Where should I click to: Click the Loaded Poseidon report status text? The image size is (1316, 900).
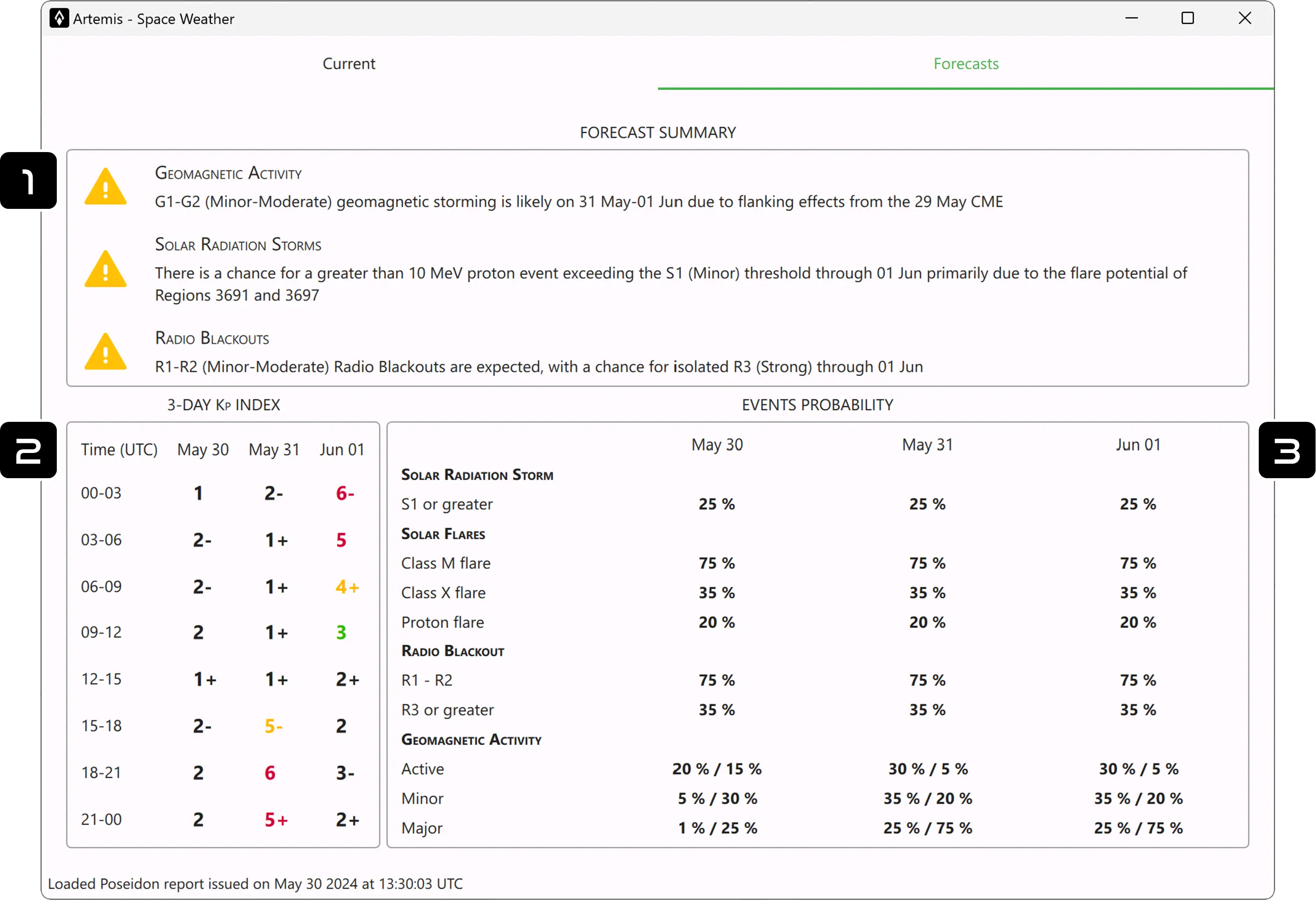255,884
